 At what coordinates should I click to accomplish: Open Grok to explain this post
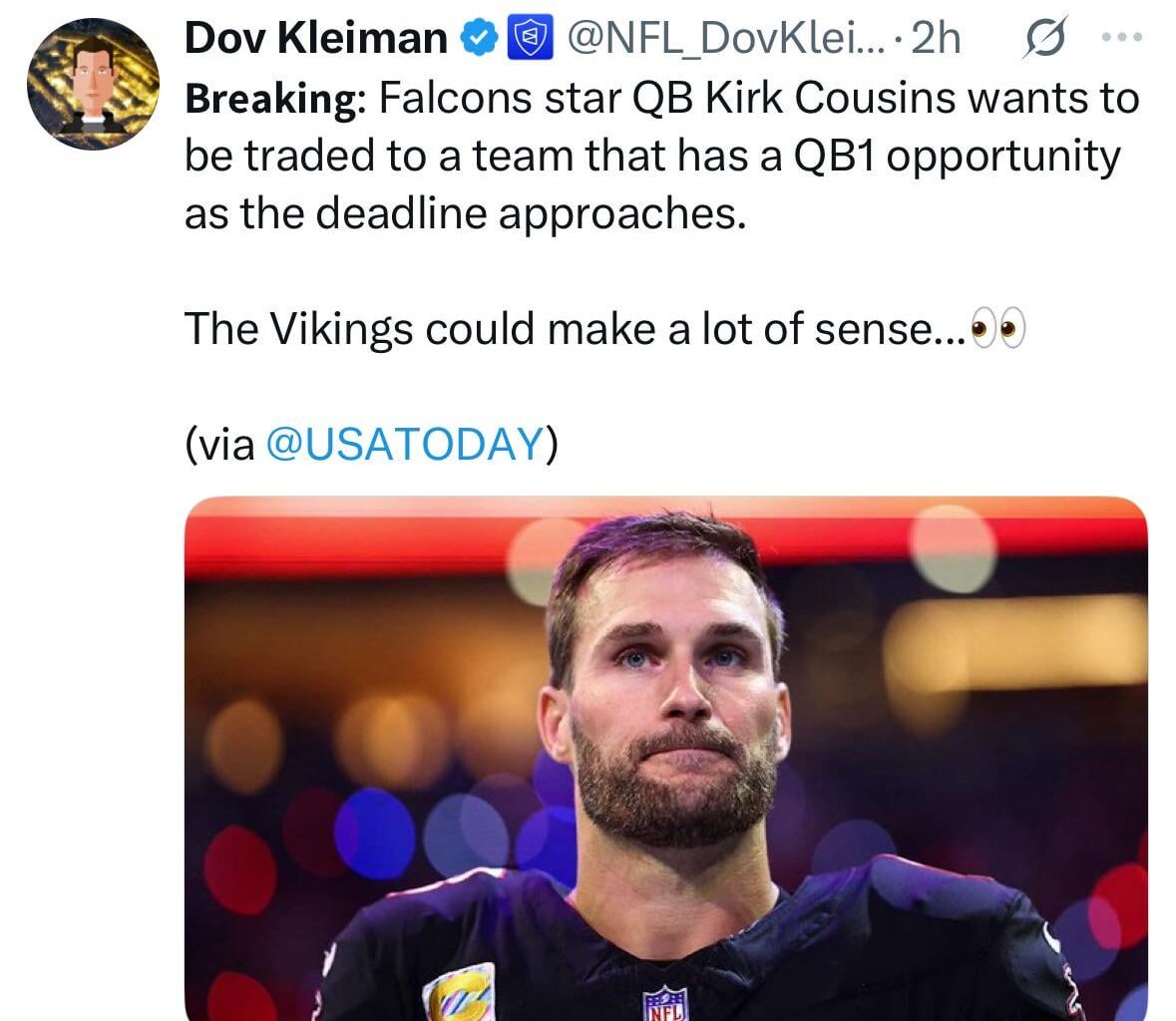pos(1046,36)
